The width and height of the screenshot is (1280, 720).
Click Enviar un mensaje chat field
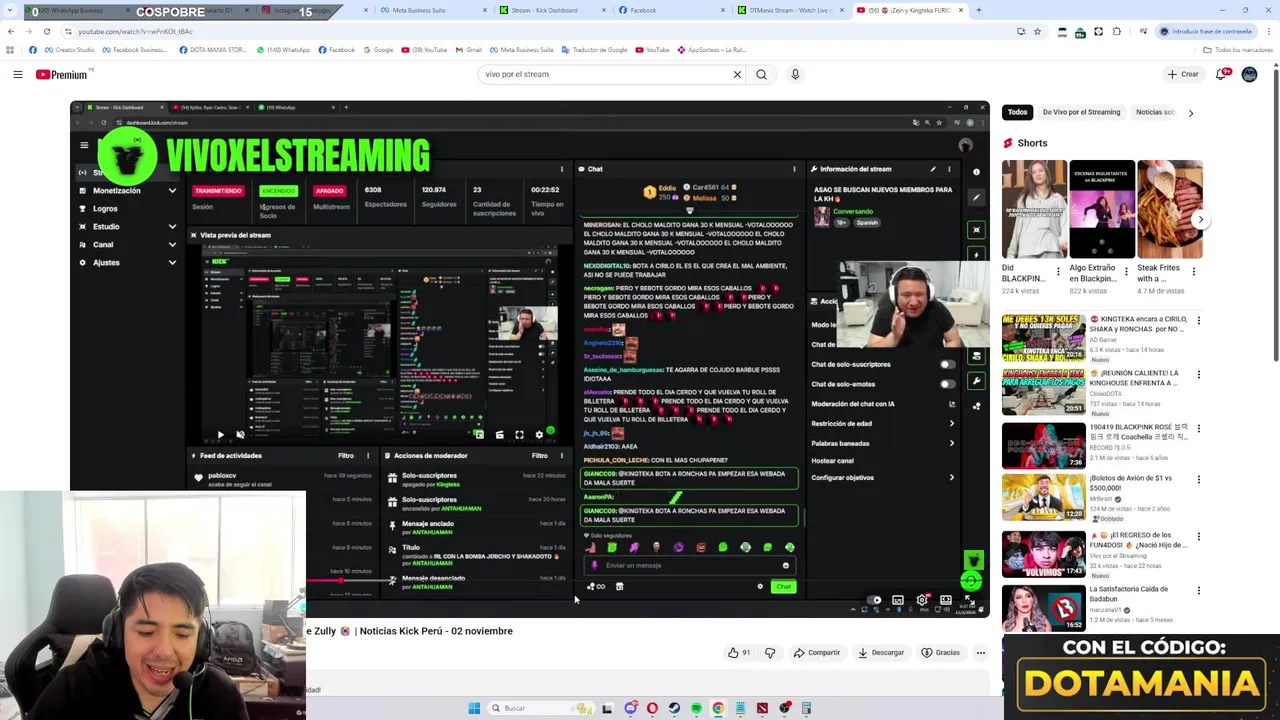point(690,565)
